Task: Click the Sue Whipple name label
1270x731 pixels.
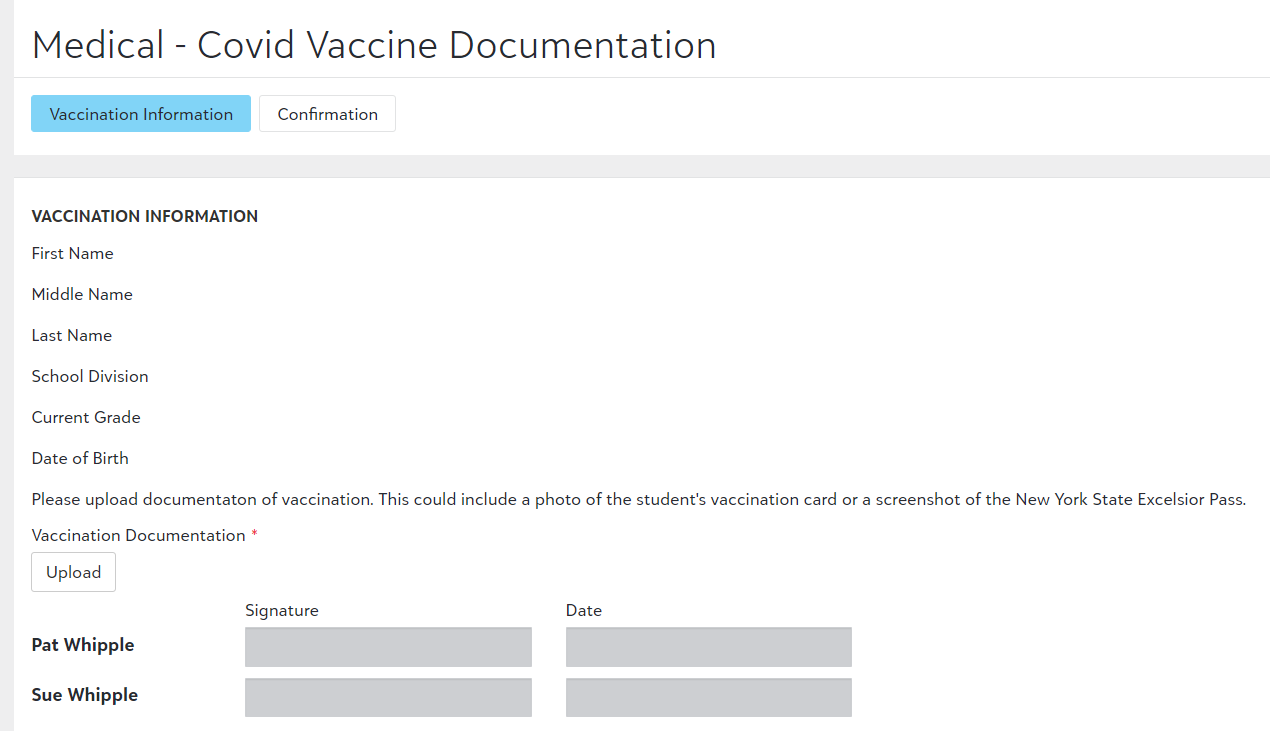Action: pos(85,695)
